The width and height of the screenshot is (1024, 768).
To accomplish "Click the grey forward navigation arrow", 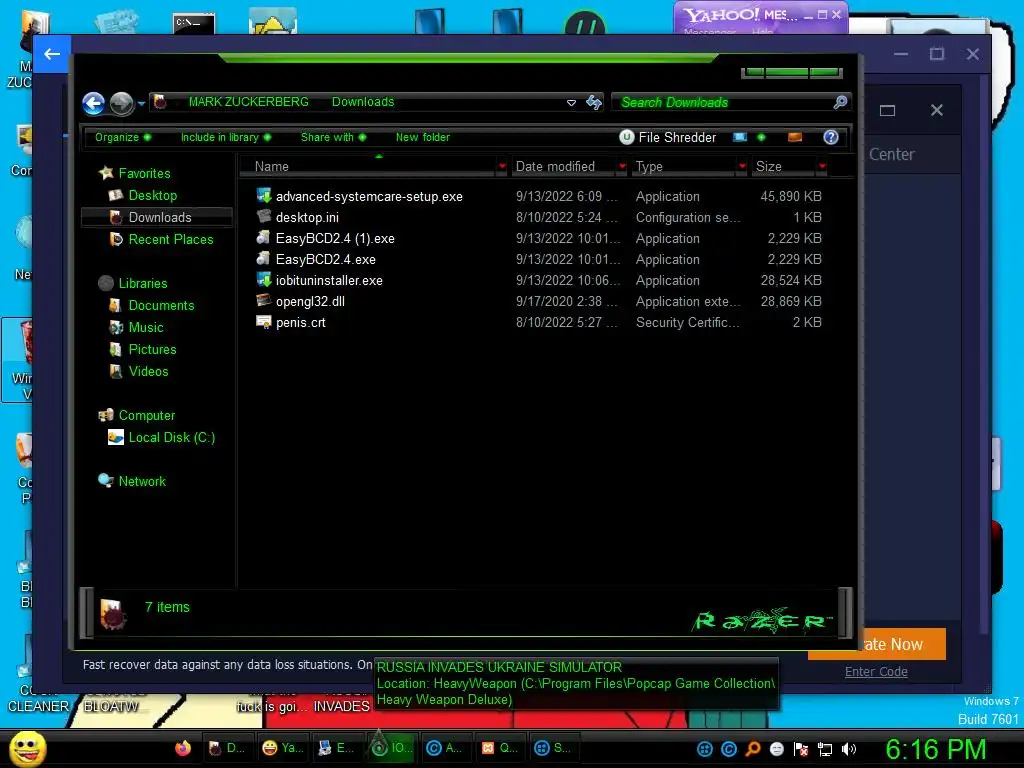I will pos(121,103).
